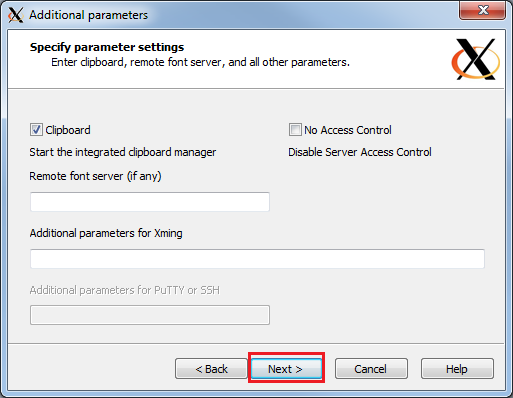Click the disabled PuTTY or SSH parameters field
The image size is (513, 398).
[150, 315]
